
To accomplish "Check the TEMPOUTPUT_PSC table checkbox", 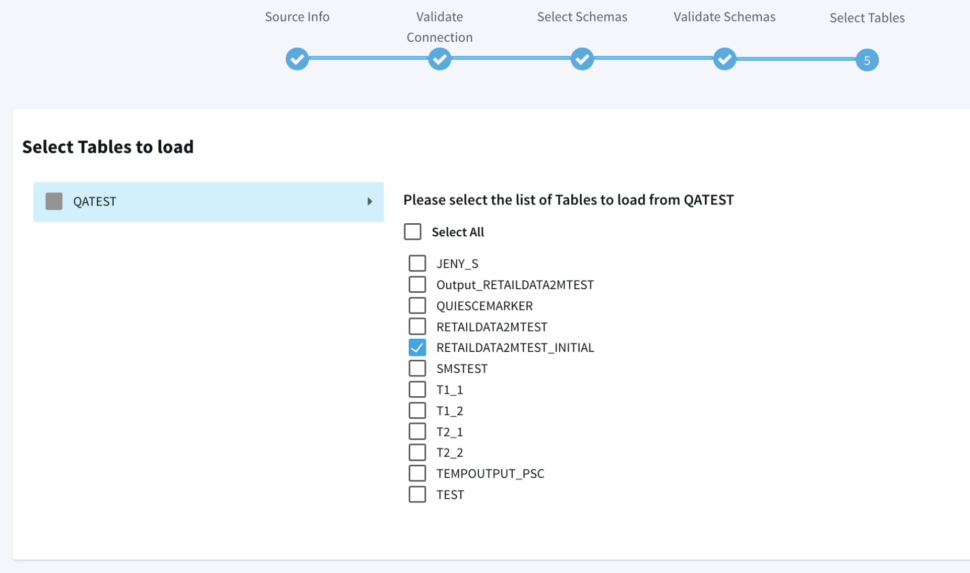I will click(x=417, y=474).
